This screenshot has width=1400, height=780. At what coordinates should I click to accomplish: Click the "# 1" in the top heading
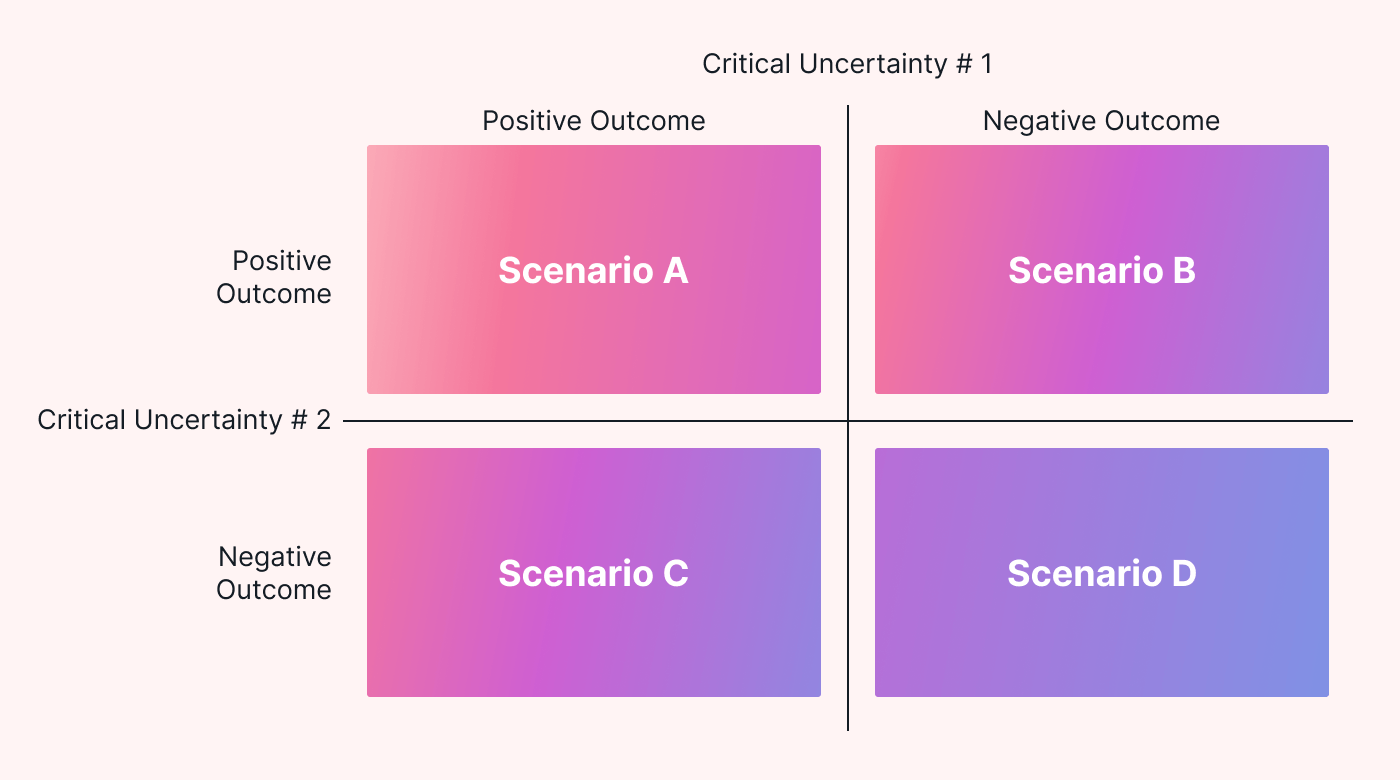[974, 64]
